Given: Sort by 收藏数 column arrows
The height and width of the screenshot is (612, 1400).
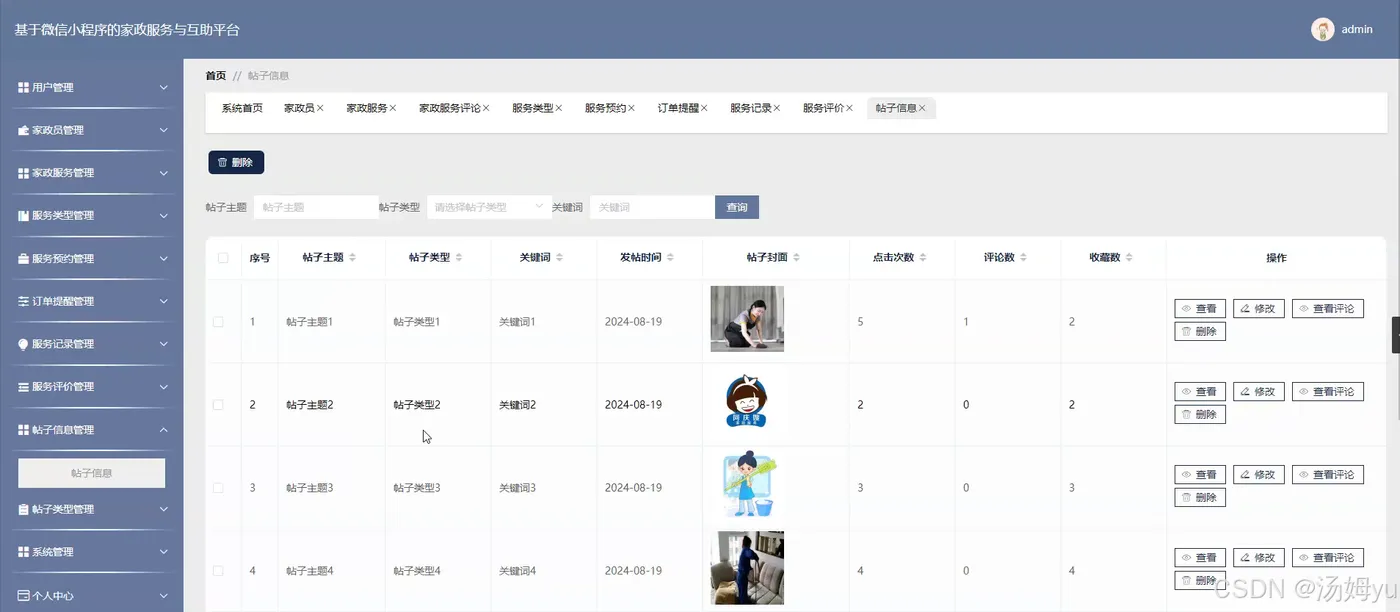Looking at the screenshot, I should 1129,258.
